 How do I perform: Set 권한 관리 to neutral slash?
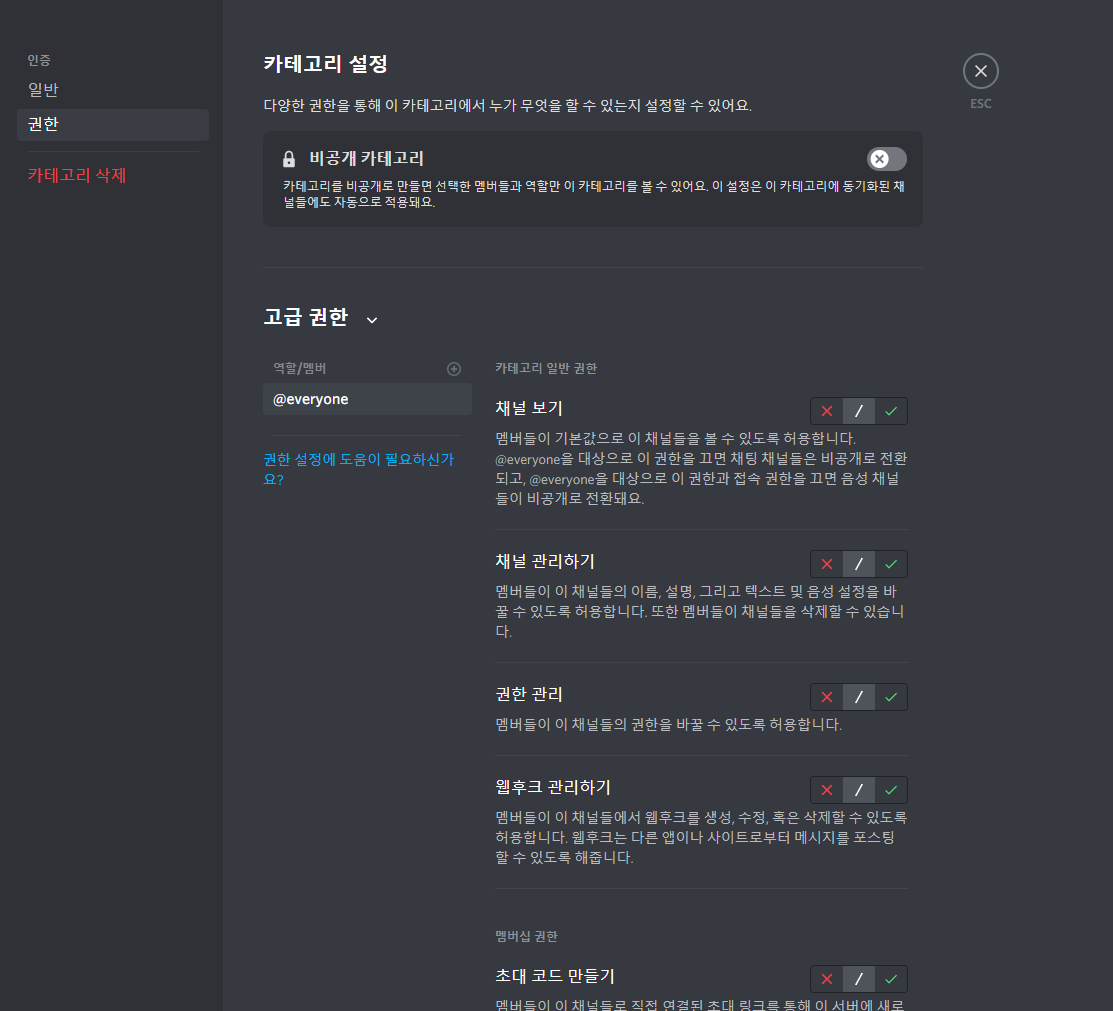tap(859, 697)
